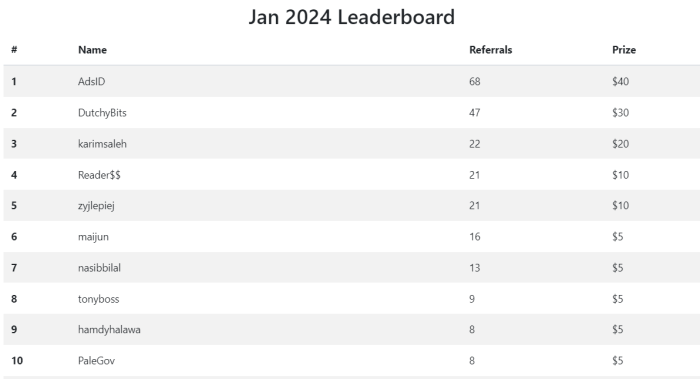The height and width of the screenshot is (379, 700).
Task: Select the name AdsID in row 1
Action: [92, 81]
